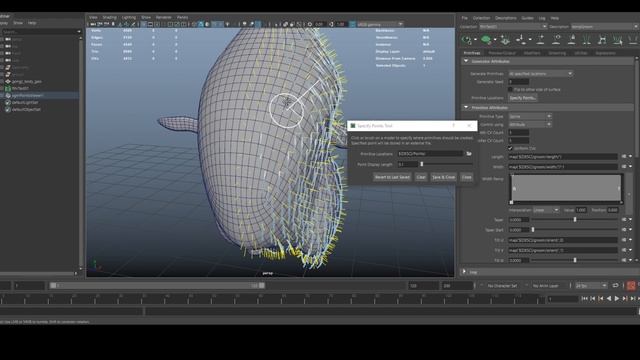Click the Save & Close button

point(444,177)
